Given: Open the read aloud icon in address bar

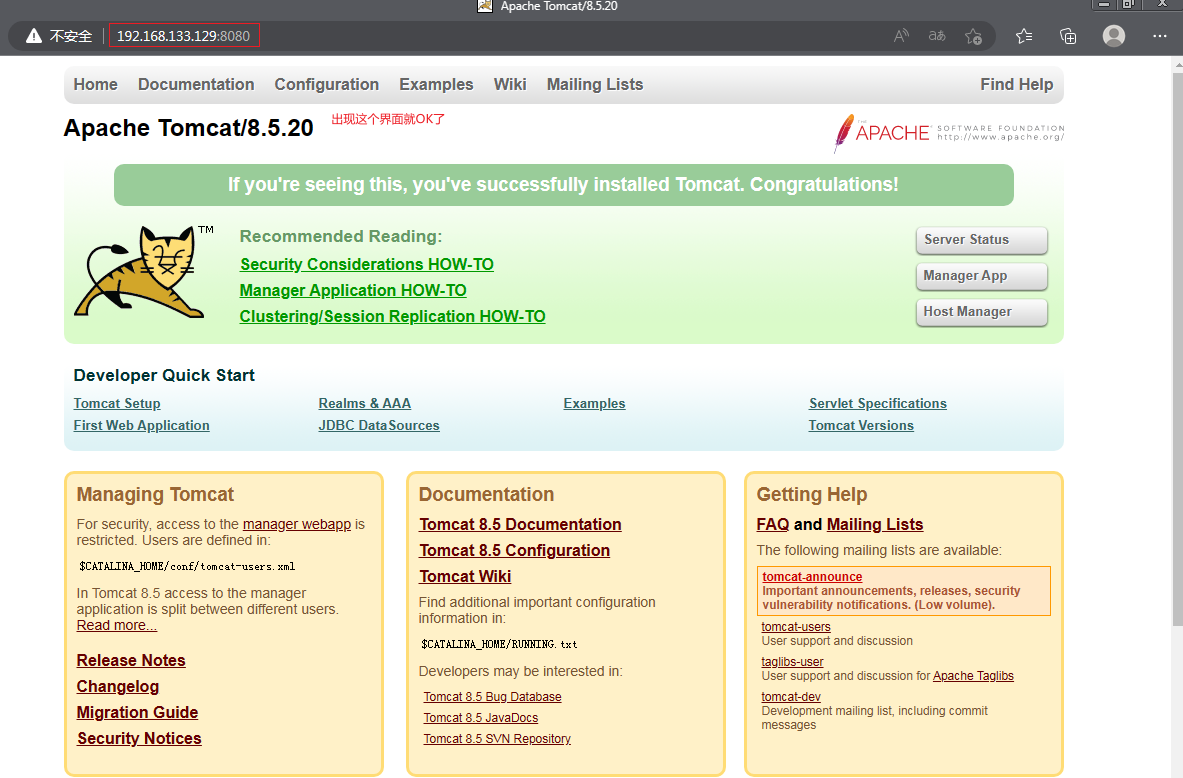Looking at the screenshot, I should (x=901, y=36).
